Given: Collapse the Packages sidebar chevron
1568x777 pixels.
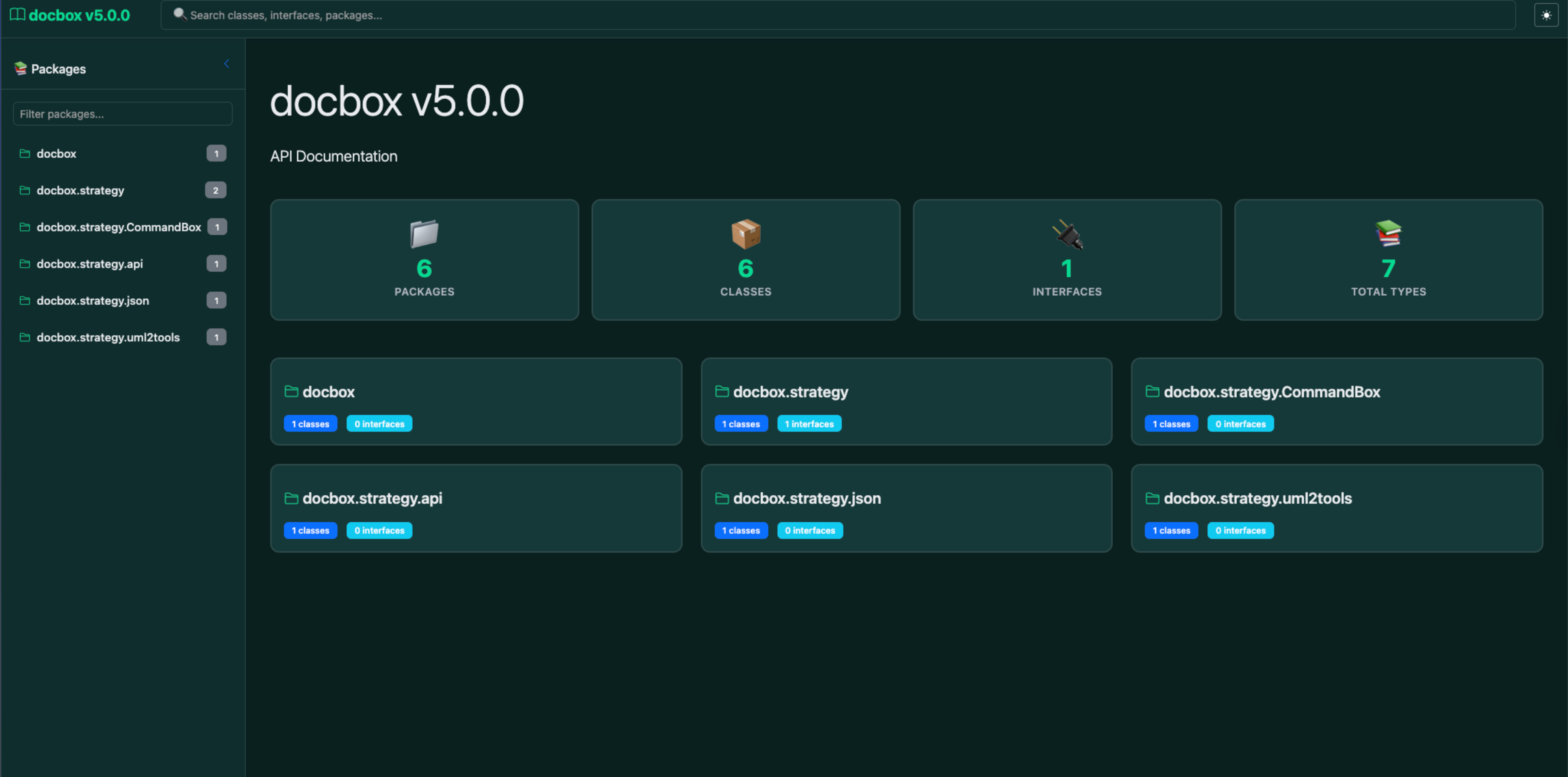Looking at the screenshot, I should (227, 64).
